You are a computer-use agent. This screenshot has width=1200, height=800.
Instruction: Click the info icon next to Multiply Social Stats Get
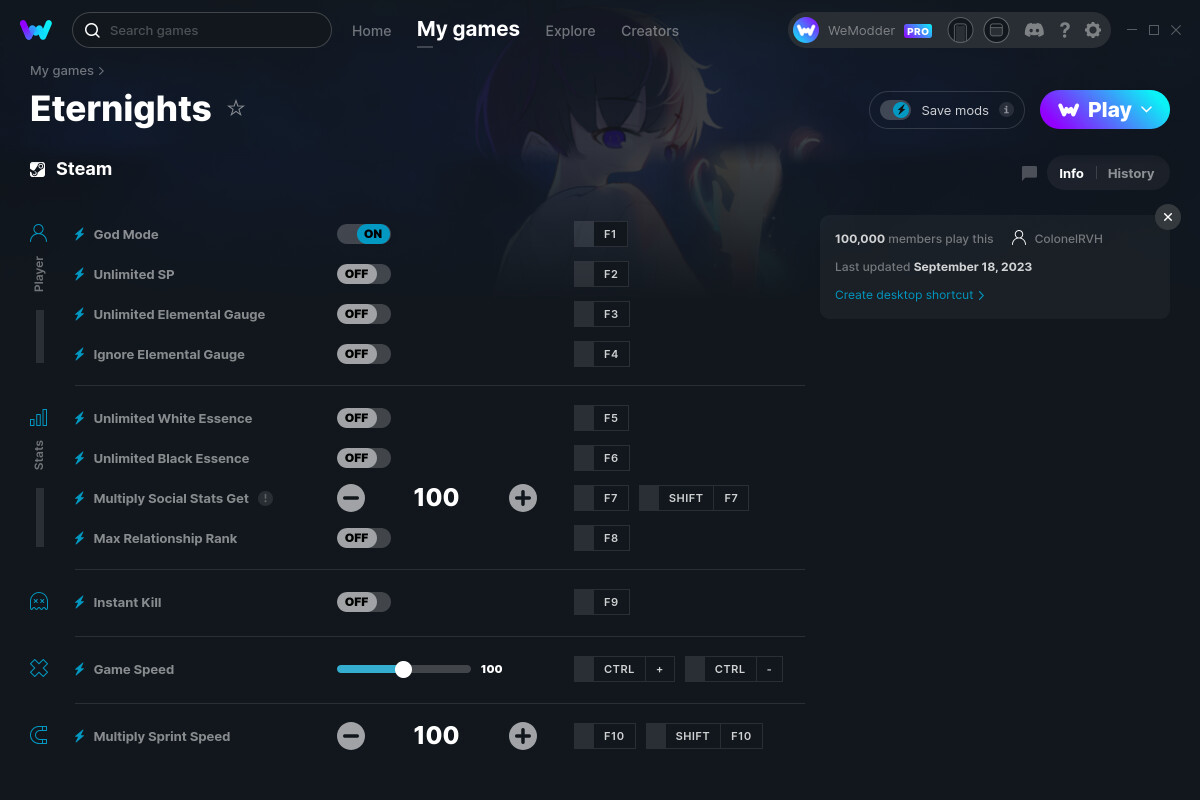pyautogui.click(x=265, y=498)
